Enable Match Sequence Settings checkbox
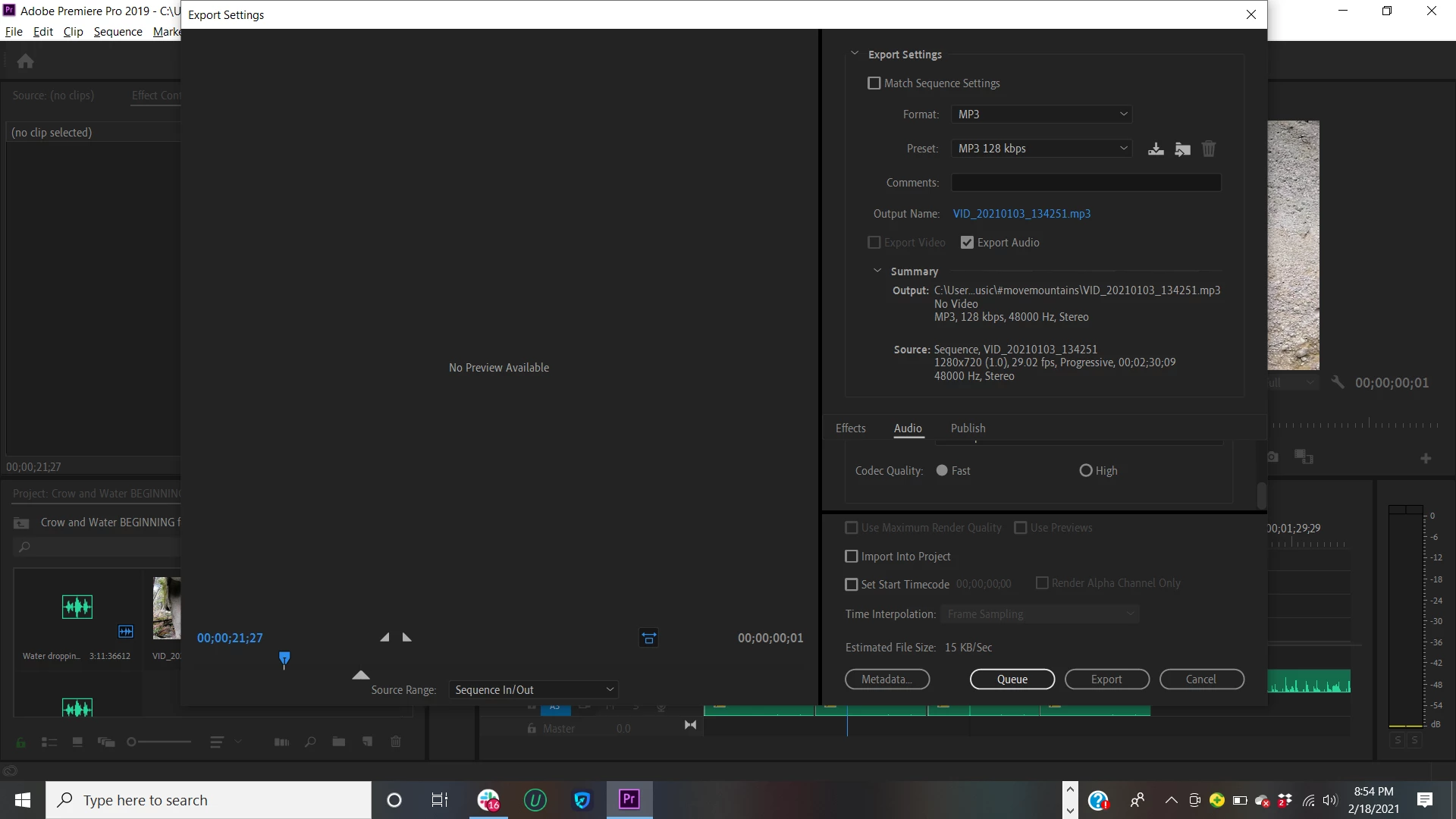 pos(874,83)
